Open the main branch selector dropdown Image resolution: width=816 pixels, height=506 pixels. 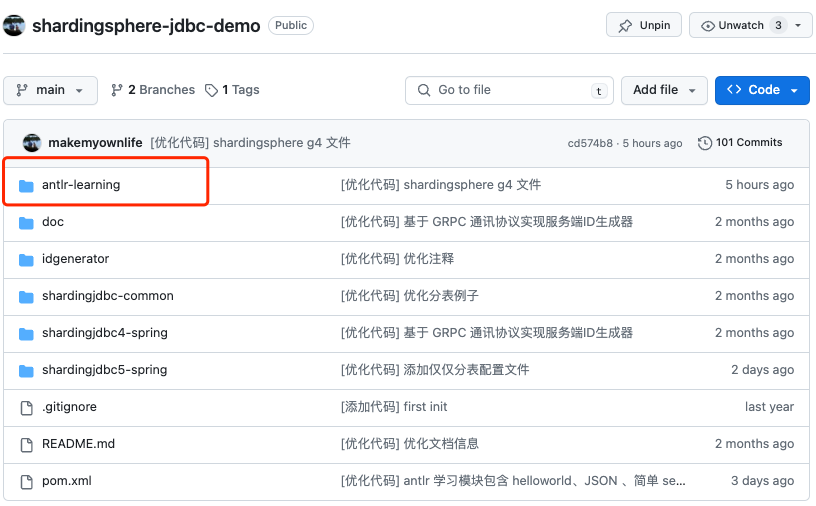tap(50, 90)
